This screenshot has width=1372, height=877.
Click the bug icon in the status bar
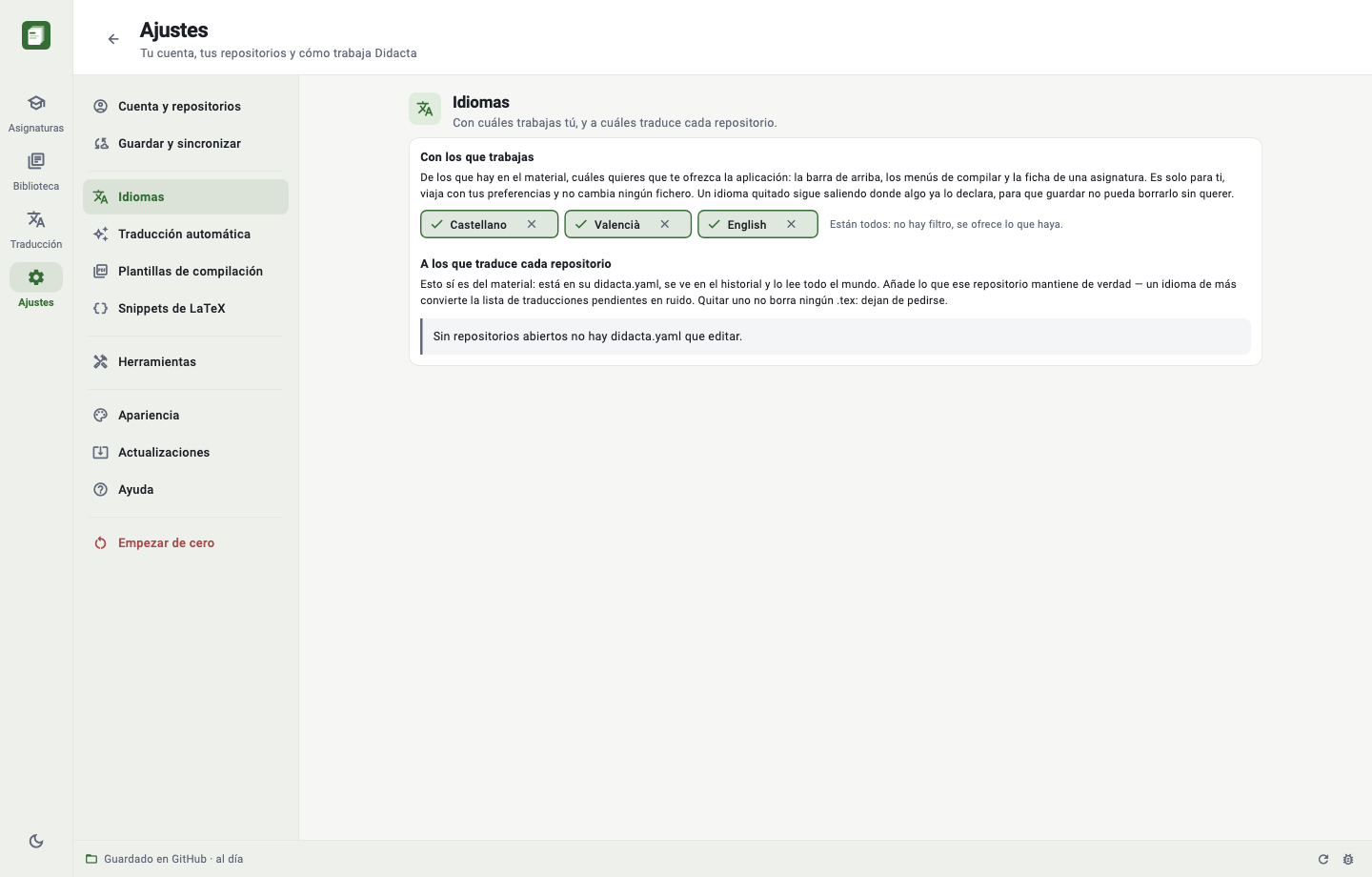1348,859
